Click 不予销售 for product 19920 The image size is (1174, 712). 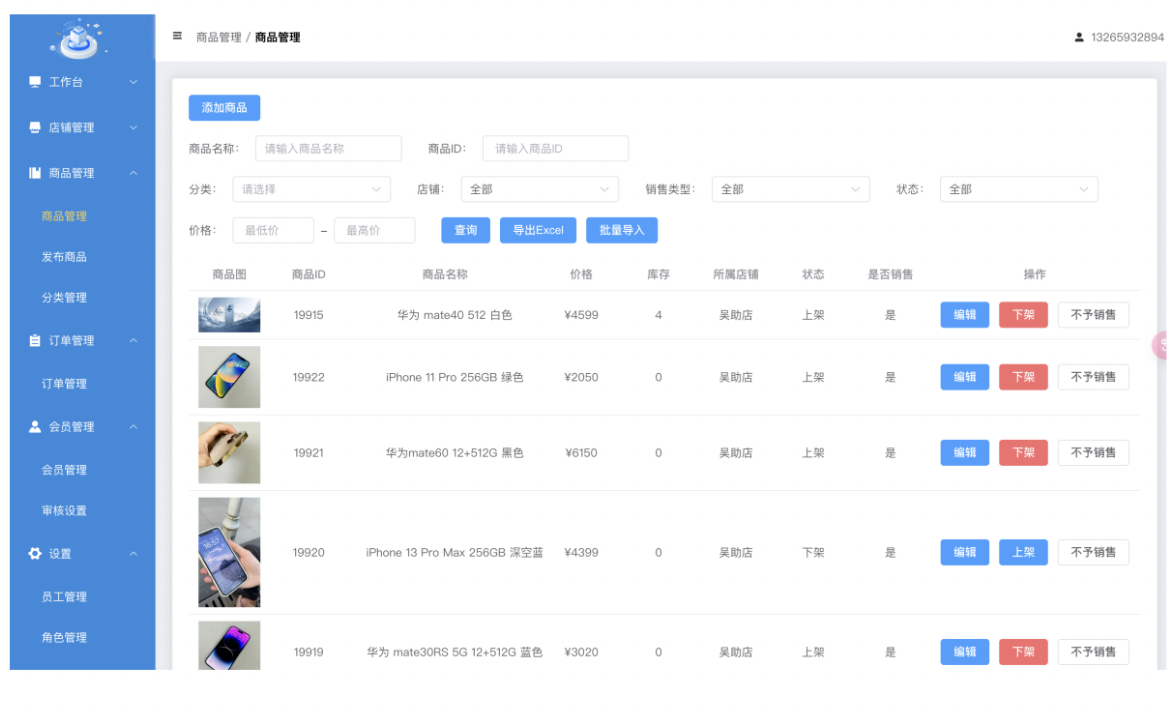click(x=1093, y=552)
